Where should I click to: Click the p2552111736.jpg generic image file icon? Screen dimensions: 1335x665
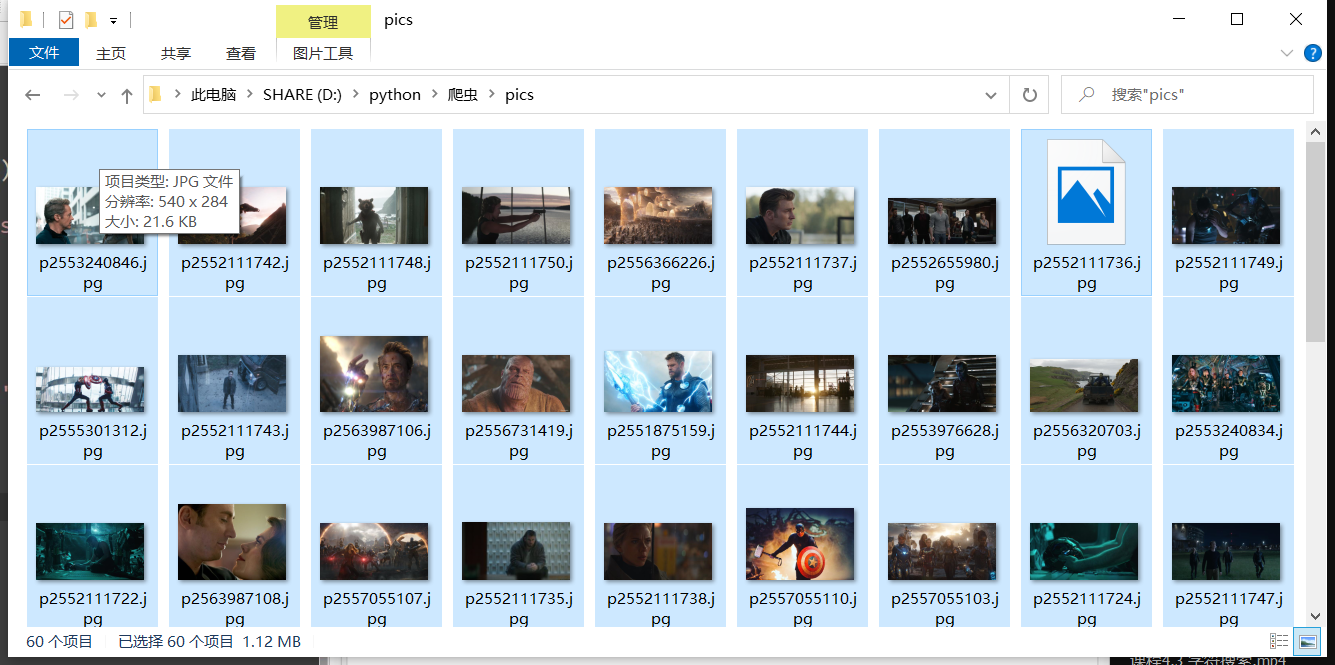point(1086,192)
